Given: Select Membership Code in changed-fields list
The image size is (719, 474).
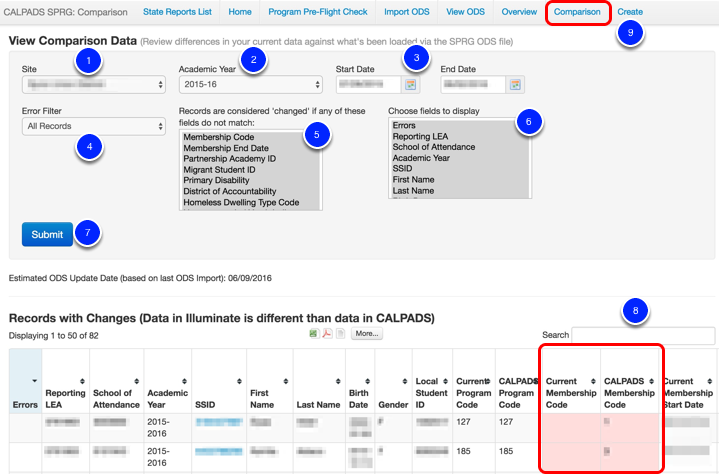Looking at the screenshot, I should point(219,137).
